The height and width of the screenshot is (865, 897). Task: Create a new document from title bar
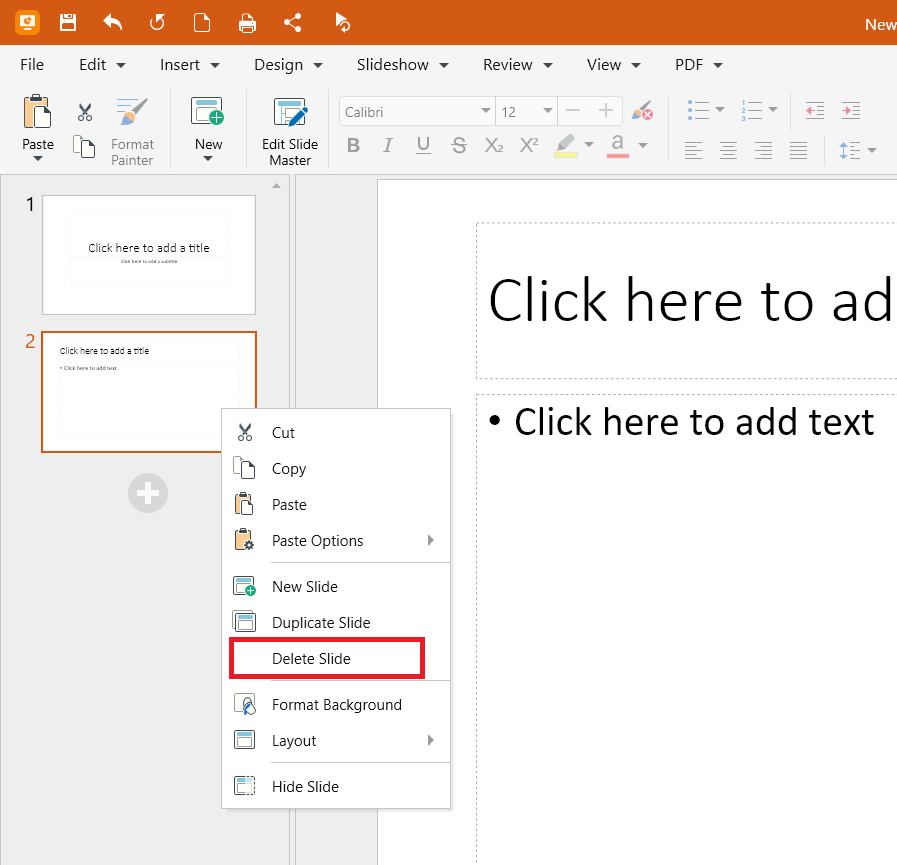202,23
